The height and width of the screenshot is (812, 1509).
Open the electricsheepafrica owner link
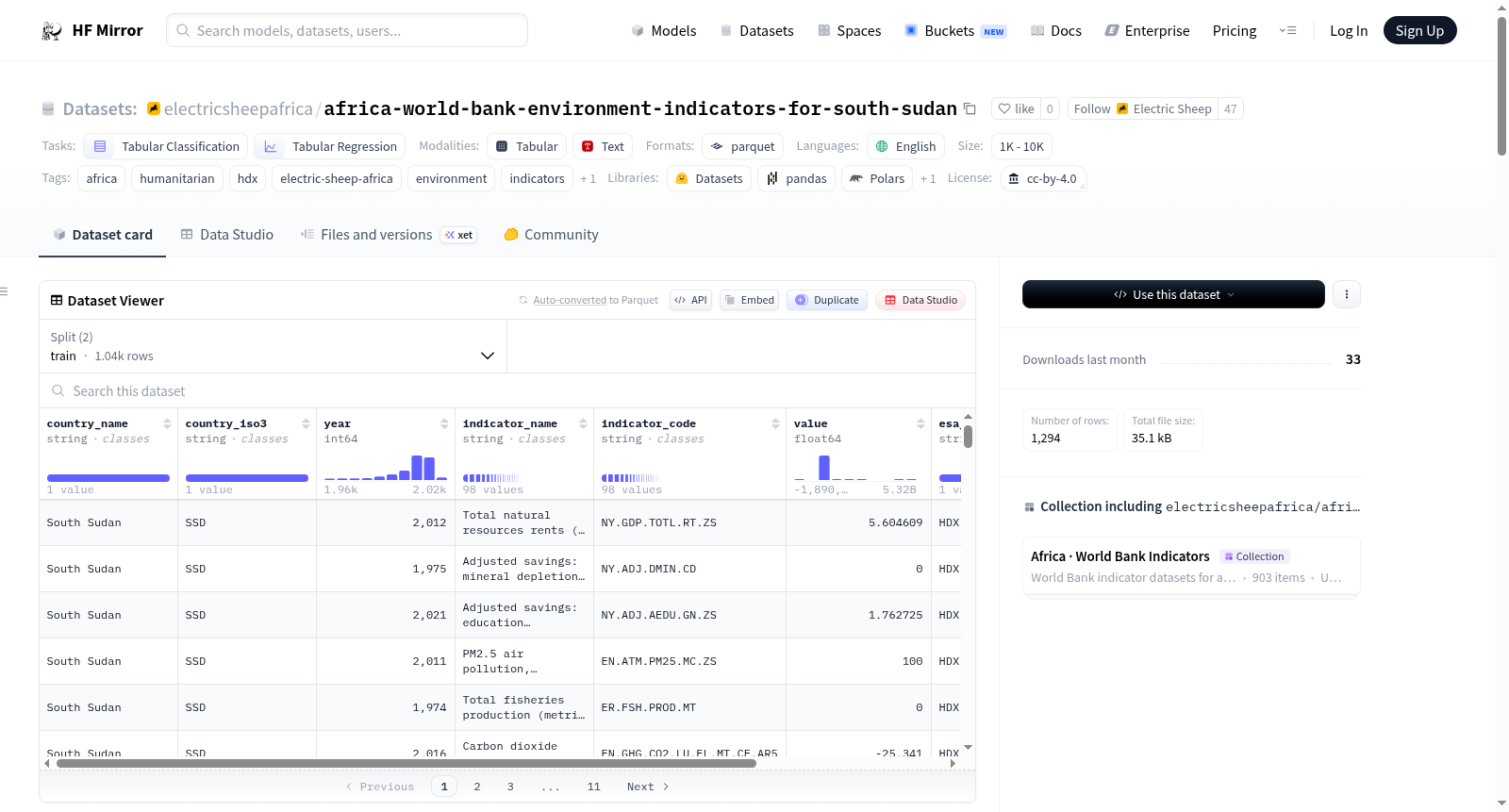coord(238,108)
